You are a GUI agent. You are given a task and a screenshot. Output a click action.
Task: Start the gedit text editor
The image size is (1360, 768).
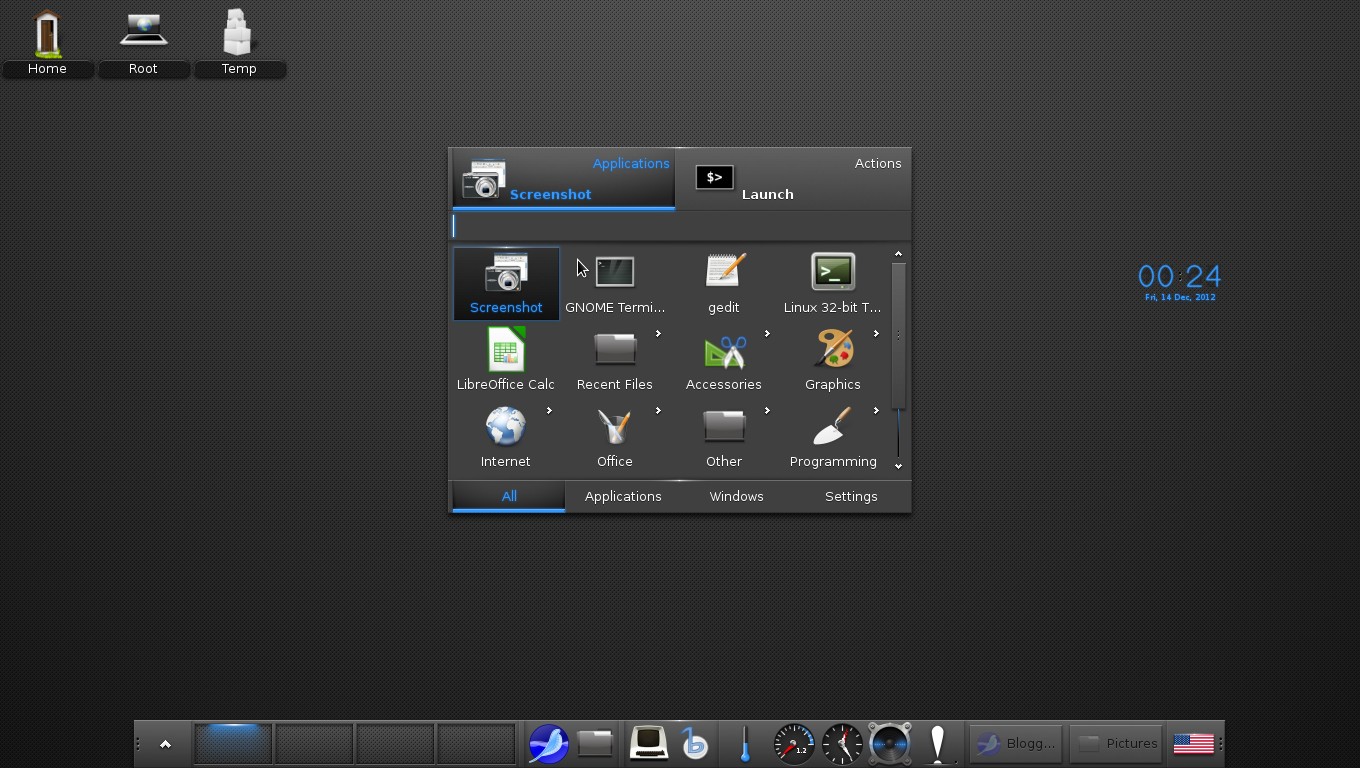pos(723,271)
